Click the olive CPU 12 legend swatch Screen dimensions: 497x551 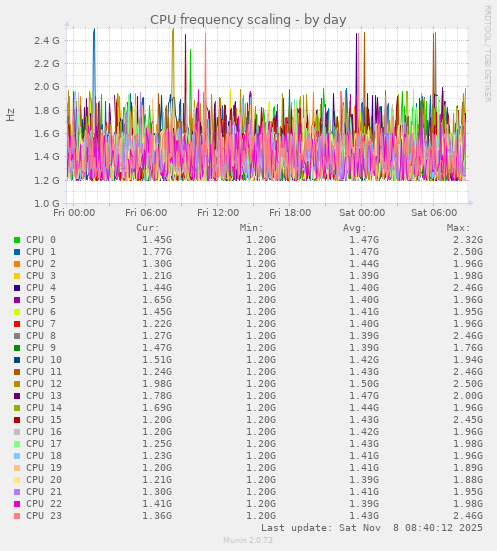coord(17,384)
